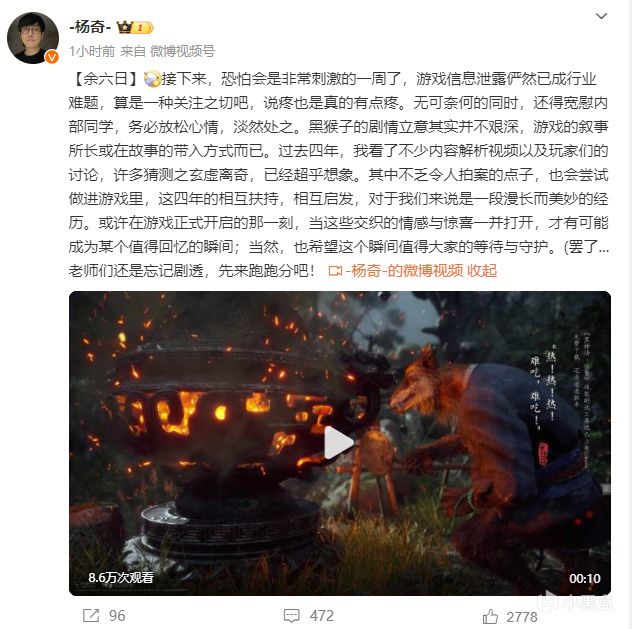Click the orange verified V badge

[x=52, y=57]
